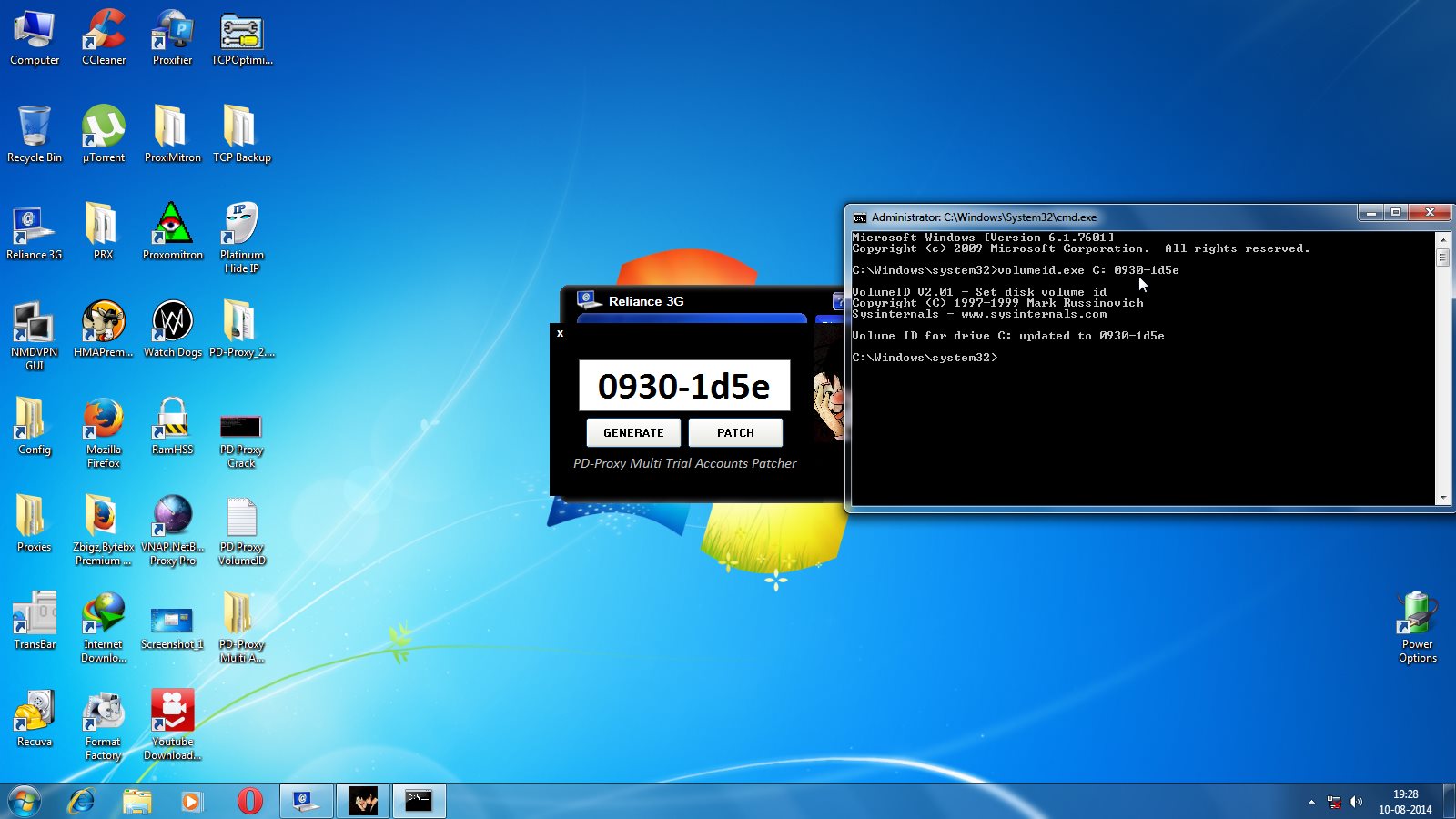Viewport: 1456px width, 819px height.
Task: Click the cmd scrollbar up arrow
Action: tap(1442, 238)
